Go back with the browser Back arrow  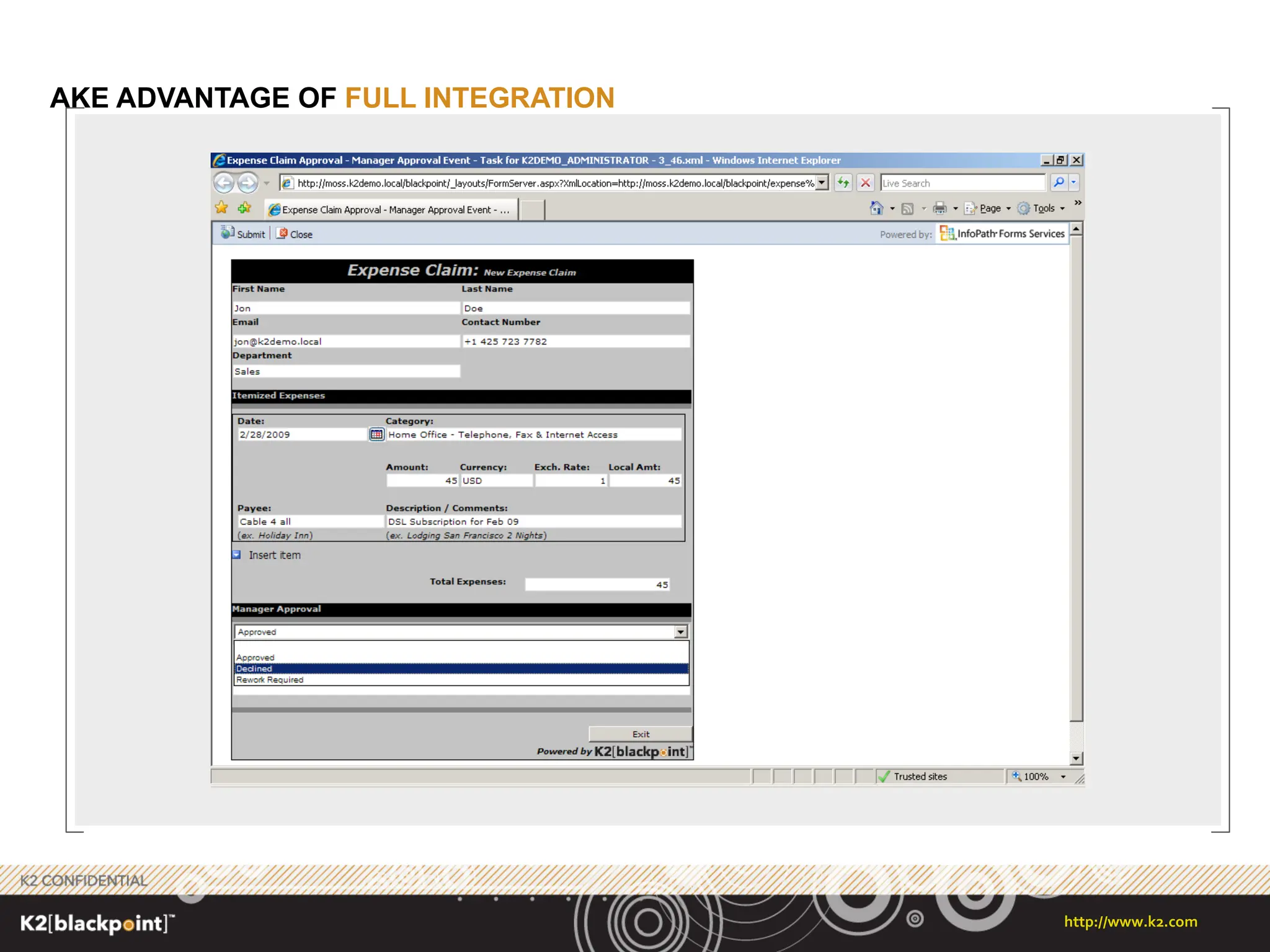tap(224, 183)
